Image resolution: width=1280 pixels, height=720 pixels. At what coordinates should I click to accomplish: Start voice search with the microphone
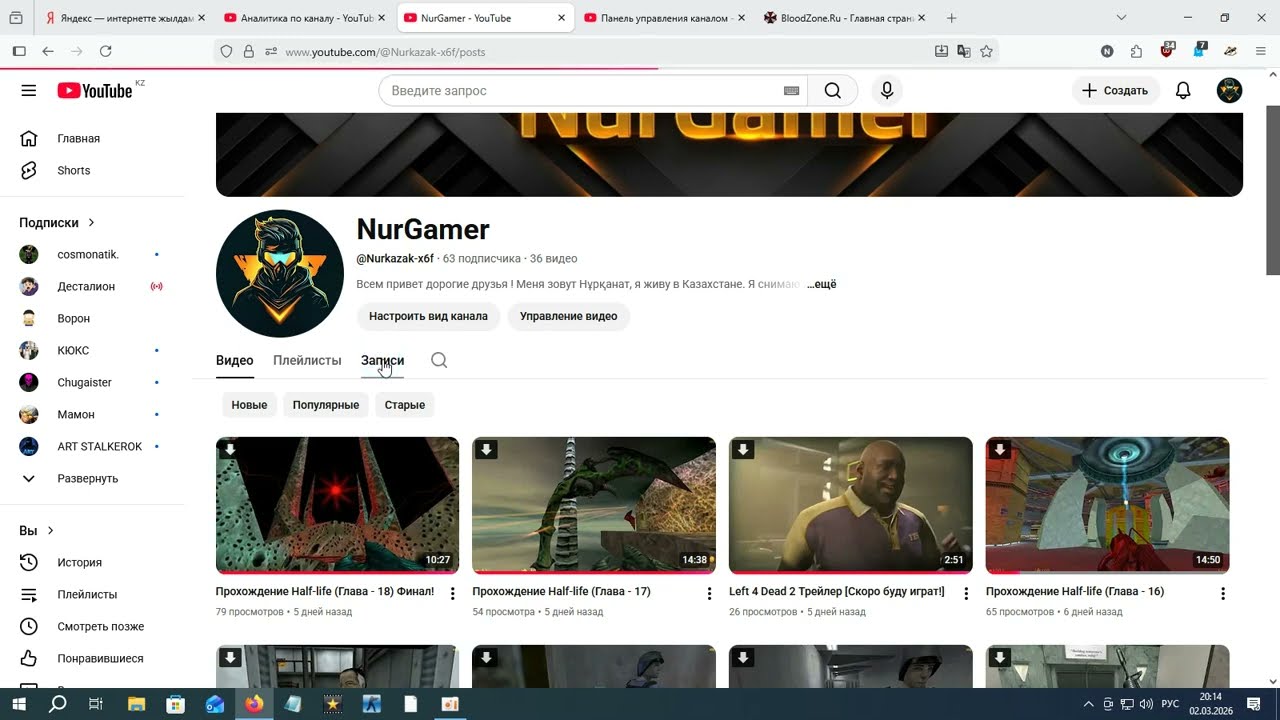[x=886, y=91]
